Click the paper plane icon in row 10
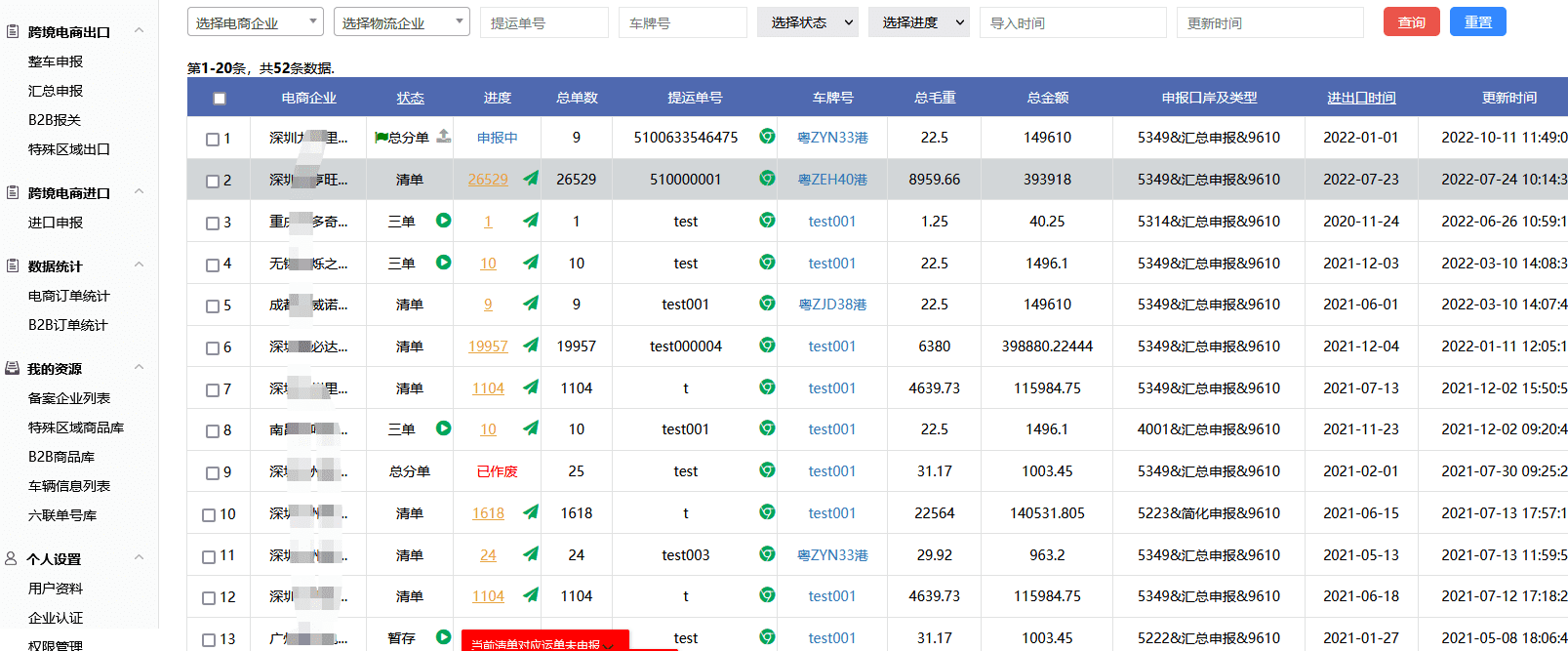 [x=531, y=512]
